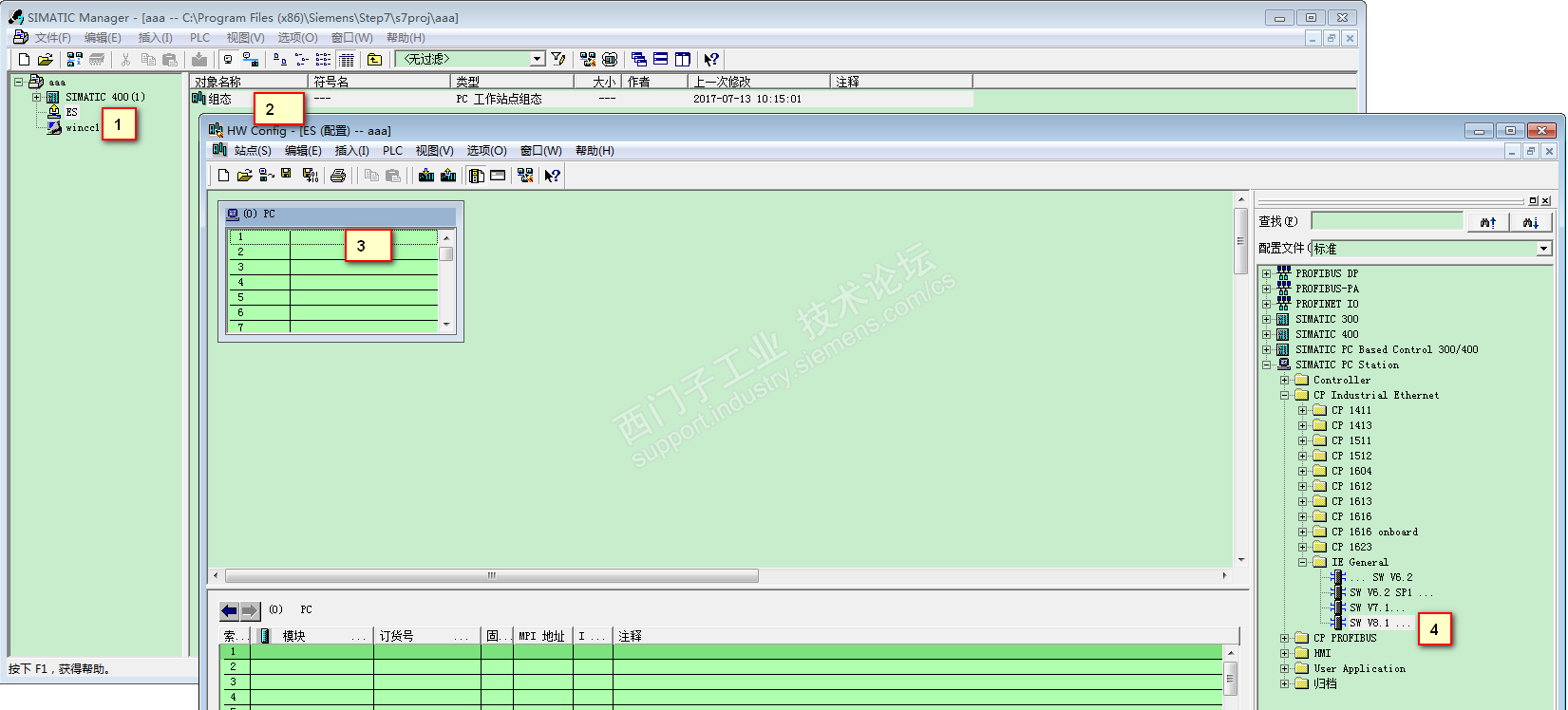This screenshot has height=710, width=1568.
Task: Open the filter dropdown showing <无过滤>
Action: click(x=538, y=59)
